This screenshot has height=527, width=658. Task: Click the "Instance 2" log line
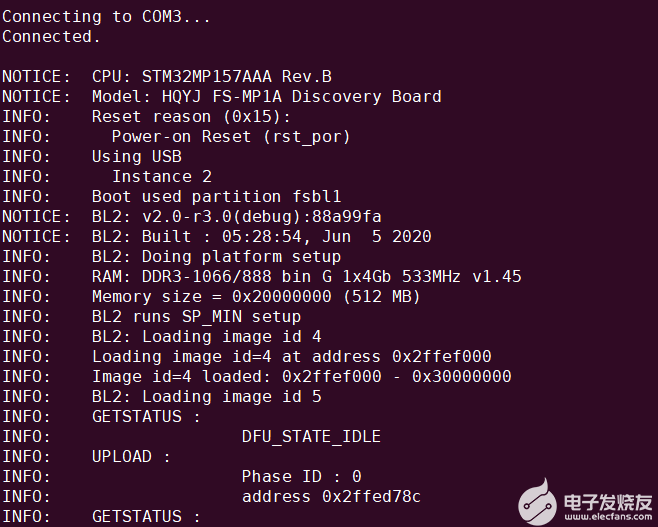click(162, 176)
